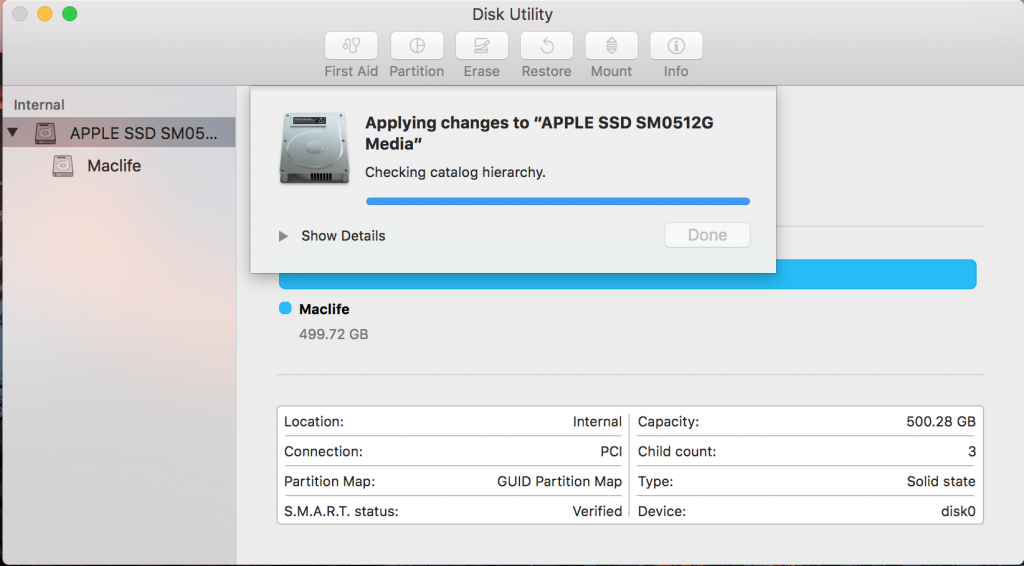Click the Internal sidebar section header

point(39,104)
